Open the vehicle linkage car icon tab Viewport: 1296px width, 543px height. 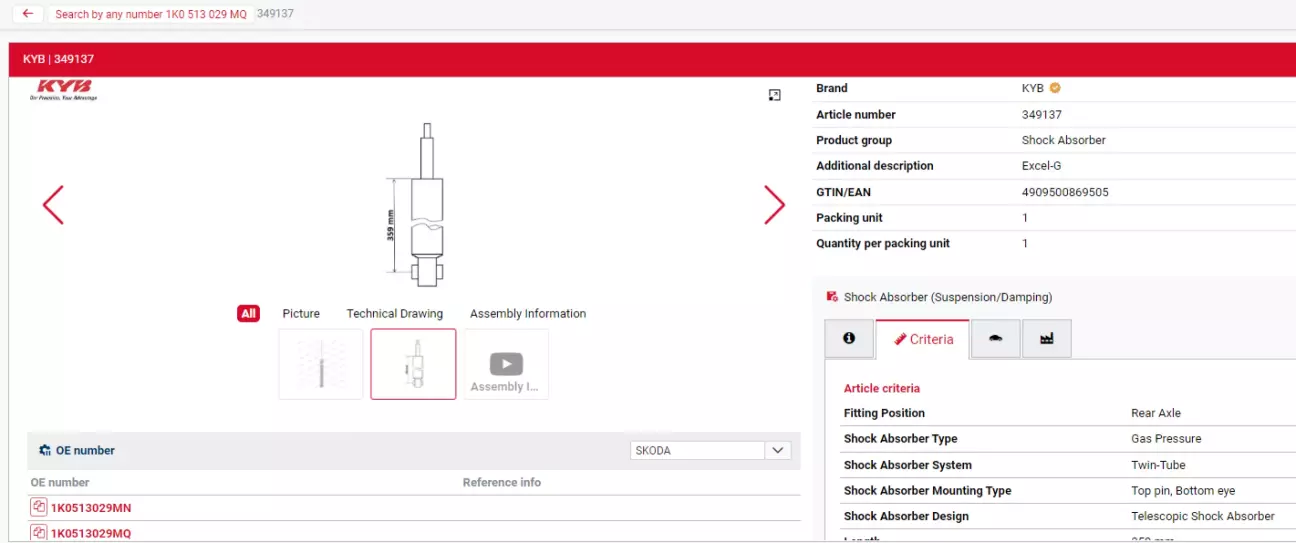click(x=995, y=339)
